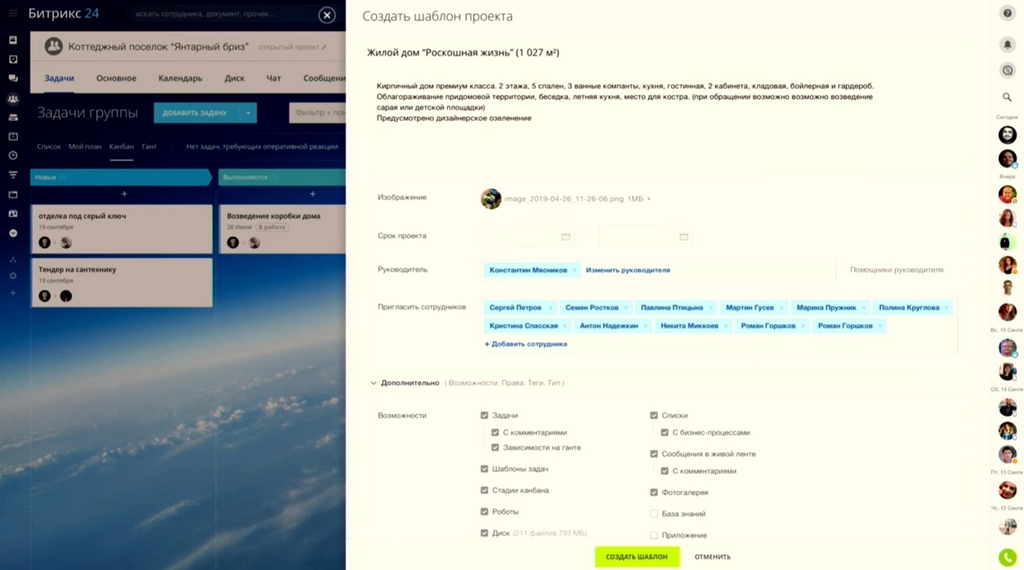Click the Изменить руководителя link
Viewport: 1024px width, 570px height.
[628, 270]
